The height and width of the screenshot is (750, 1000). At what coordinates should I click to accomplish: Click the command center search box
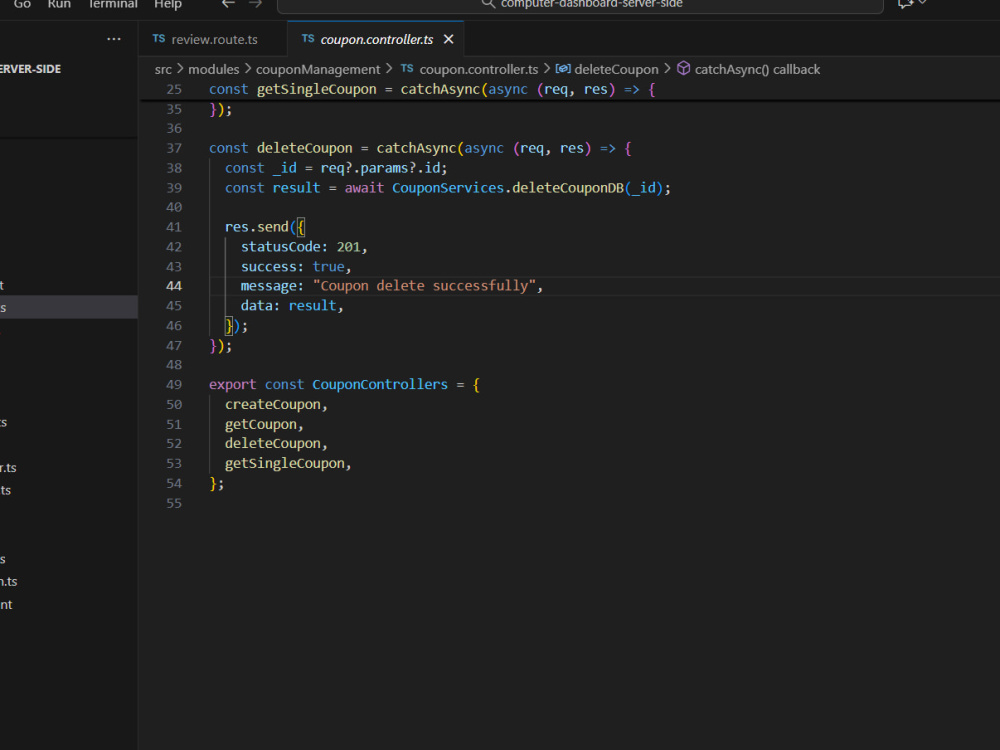click(580, 5)
